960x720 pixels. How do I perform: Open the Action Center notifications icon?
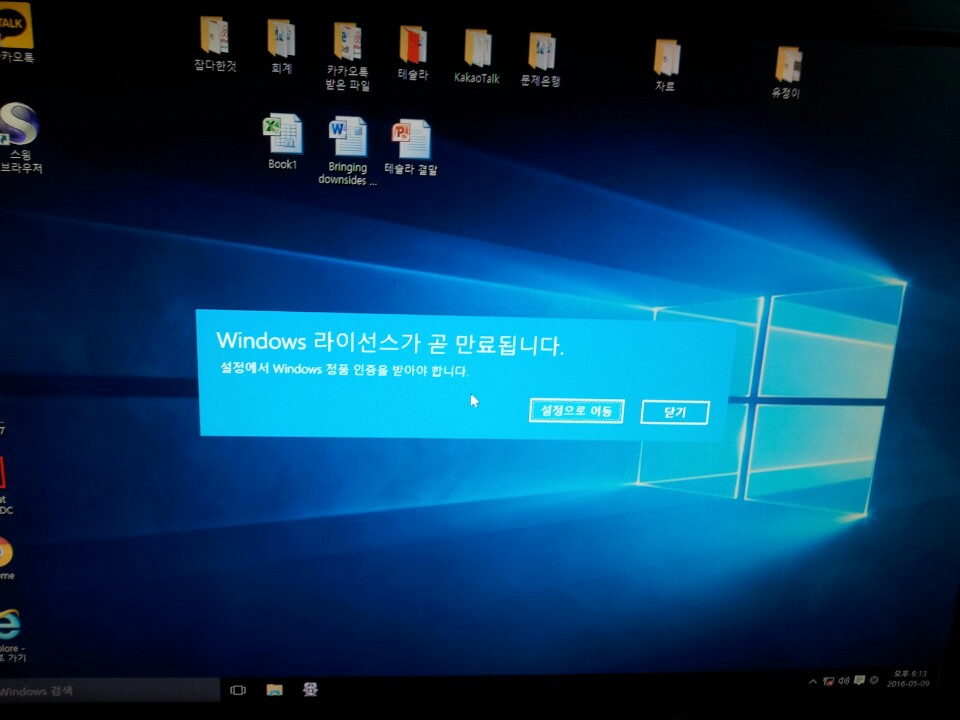point(859,680)
